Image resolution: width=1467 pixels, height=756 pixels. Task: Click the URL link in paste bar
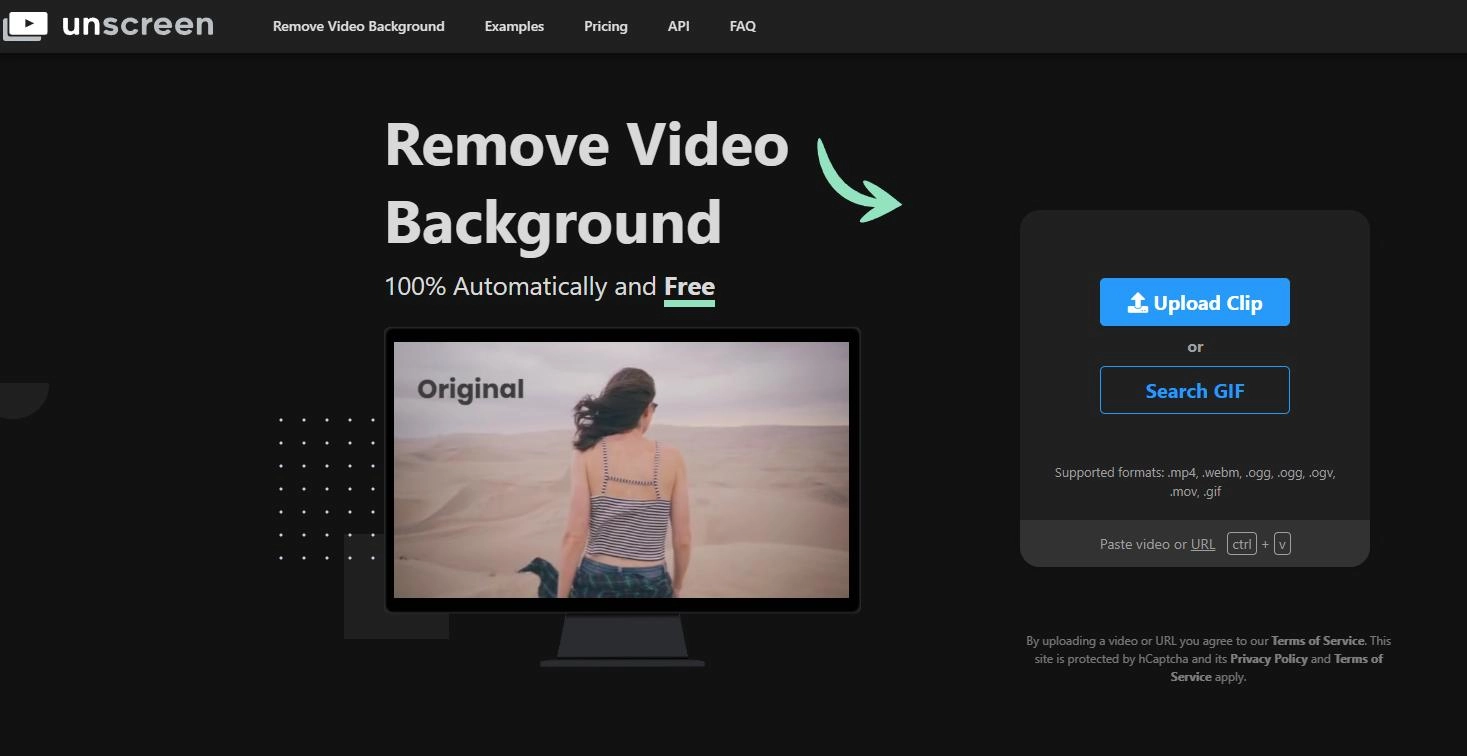point(1203,544)
